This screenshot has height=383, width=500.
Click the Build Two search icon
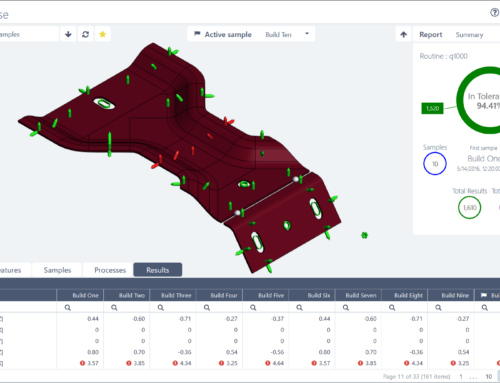coord(114,308)
